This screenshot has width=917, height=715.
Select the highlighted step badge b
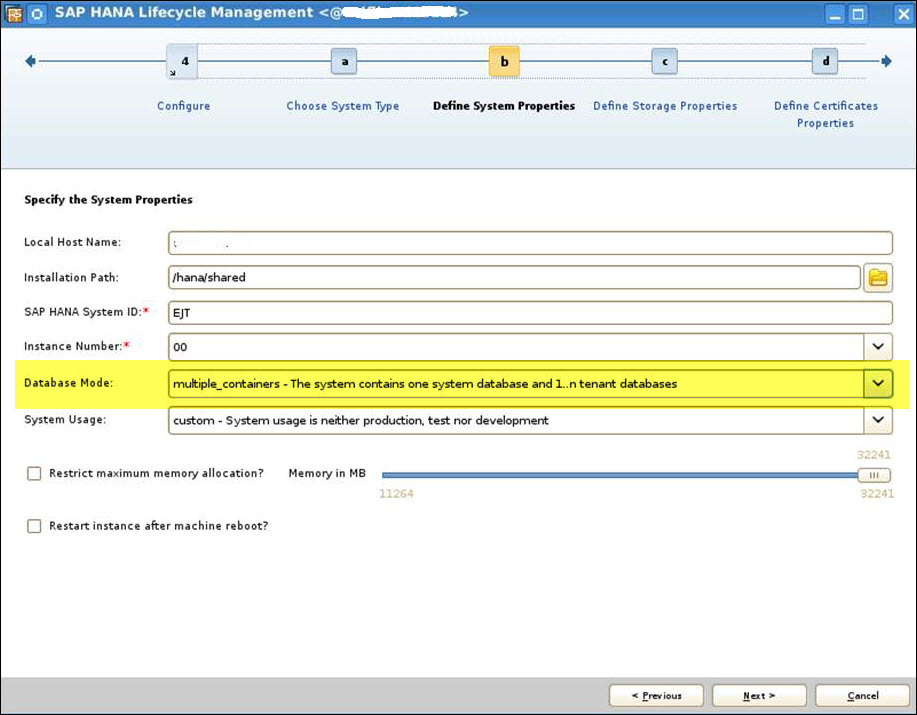pyautogui.click(x=504, y=61)
